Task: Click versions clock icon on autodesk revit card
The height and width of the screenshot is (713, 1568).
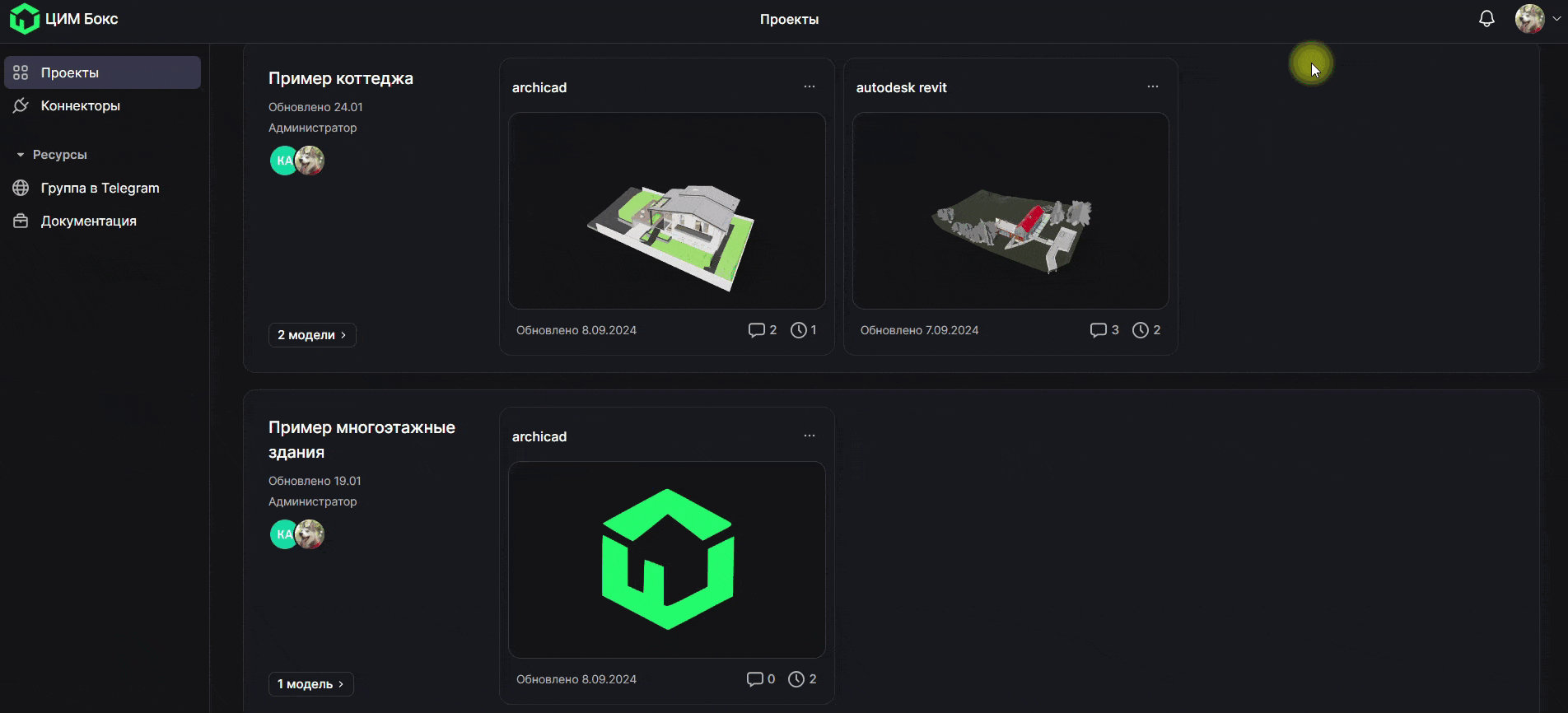Action: pos(1141,330)
